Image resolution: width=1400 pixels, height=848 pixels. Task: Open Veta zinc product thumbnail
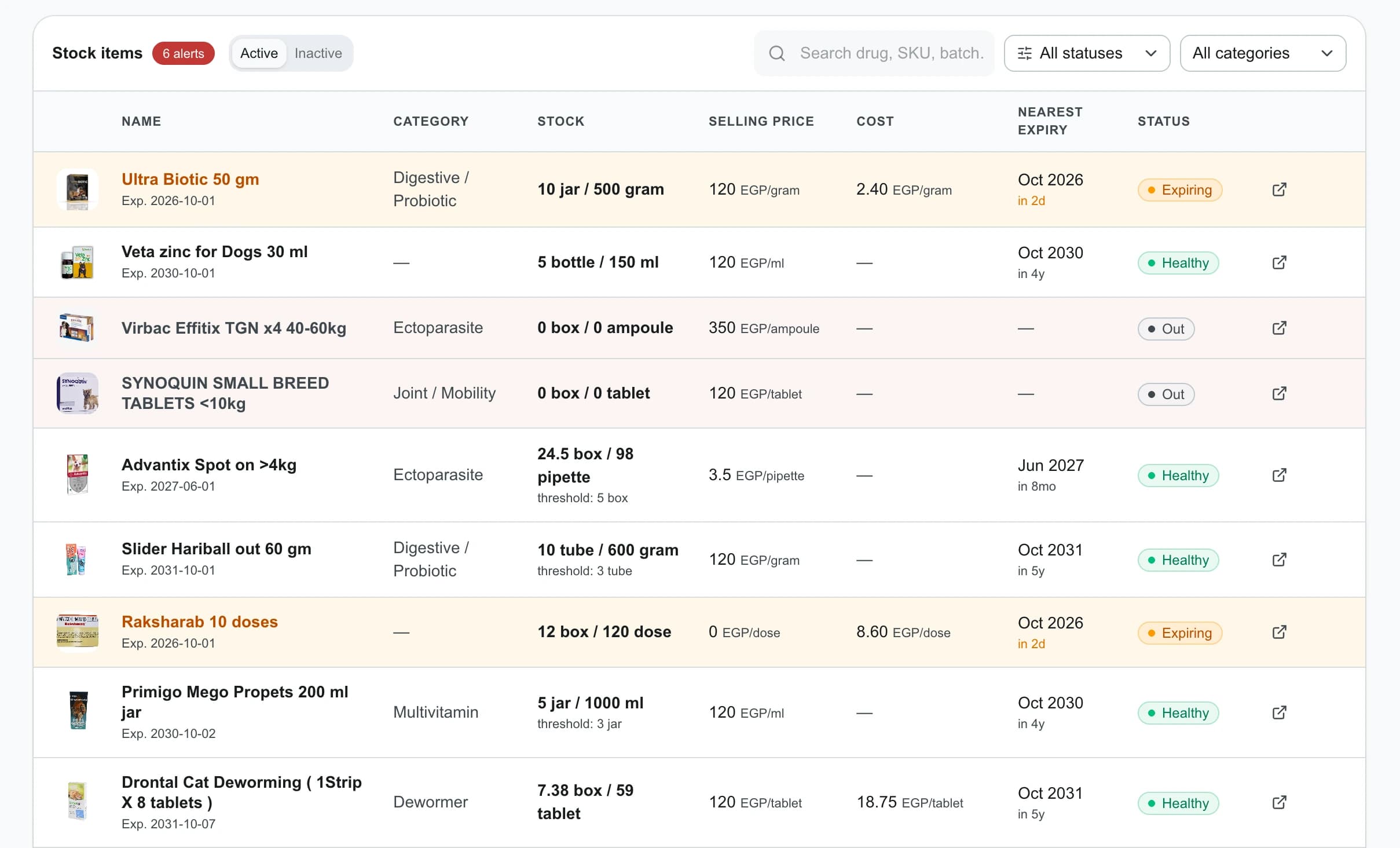[x=78, y=262]
